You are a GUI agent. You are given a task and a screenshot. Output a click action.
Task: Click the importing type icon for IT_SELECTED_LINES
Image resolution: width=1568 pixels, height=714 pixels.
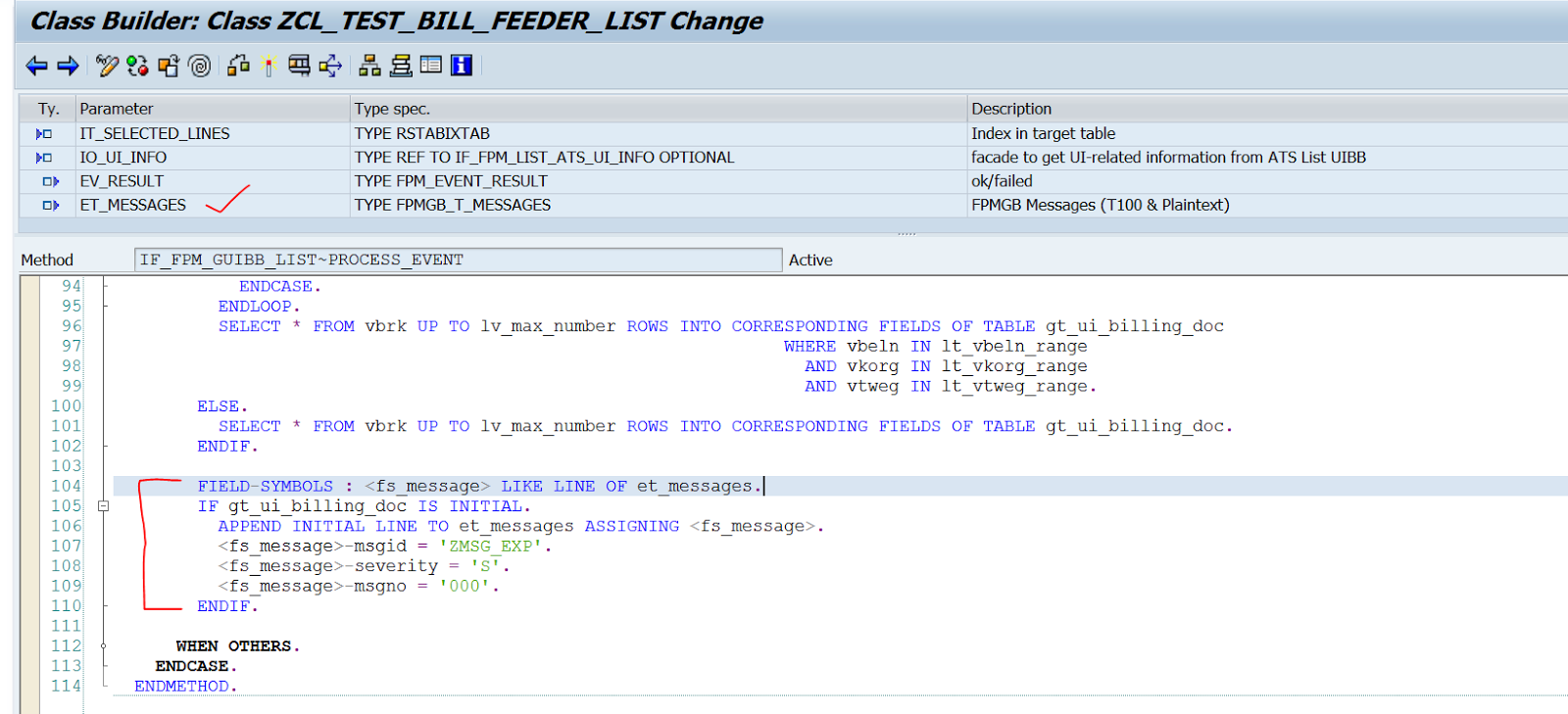(x=44, y=133)
